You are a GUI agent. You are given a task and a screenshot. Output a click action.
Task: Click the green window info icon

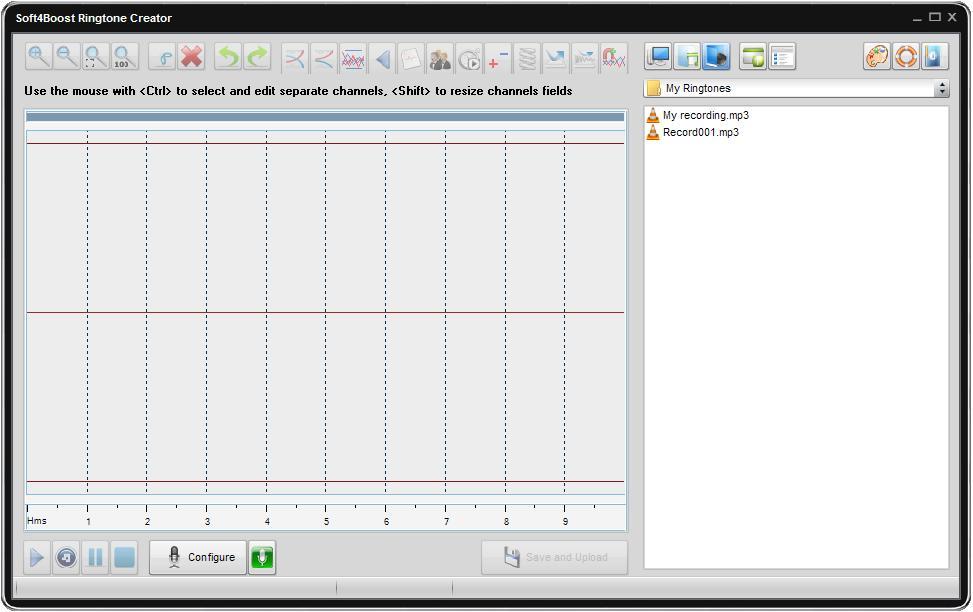[753, 56]
